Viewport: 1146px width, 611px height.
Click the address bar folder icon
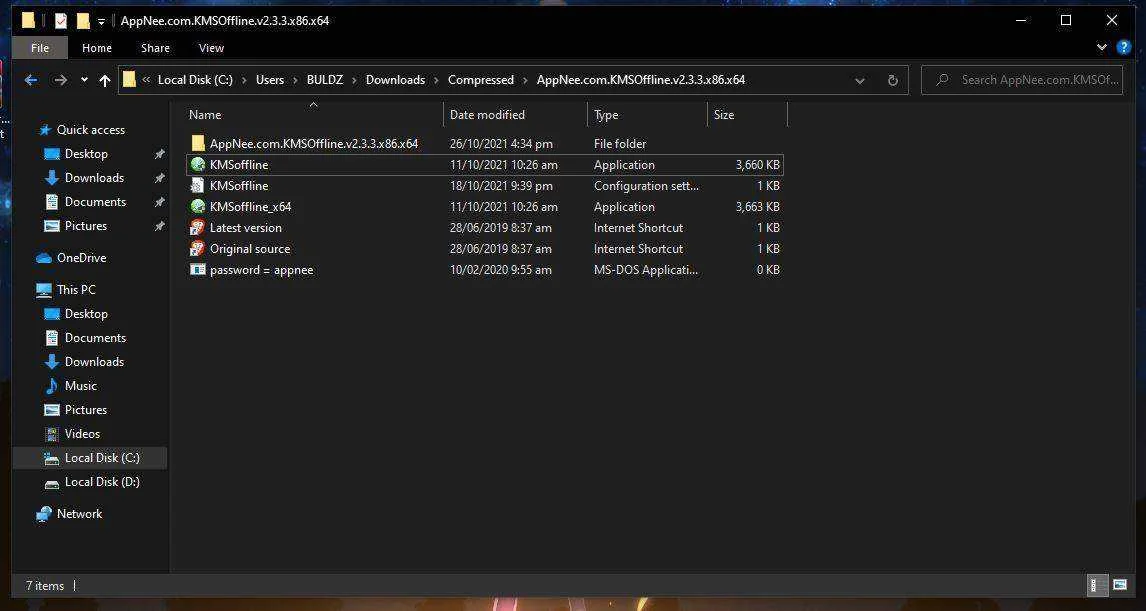click(129, 80)
